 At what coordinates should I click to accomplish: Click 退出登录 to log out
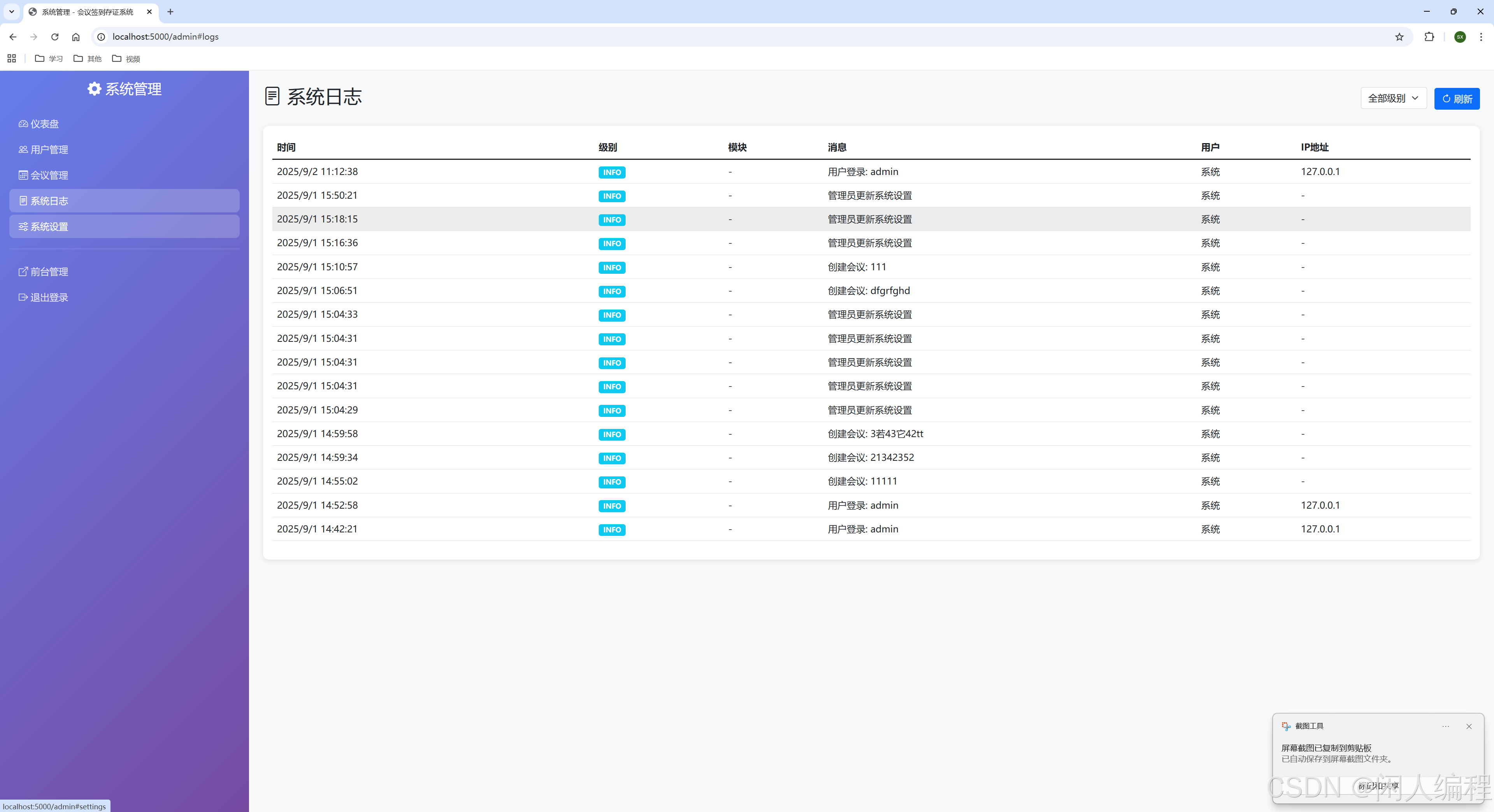(124, 297)
